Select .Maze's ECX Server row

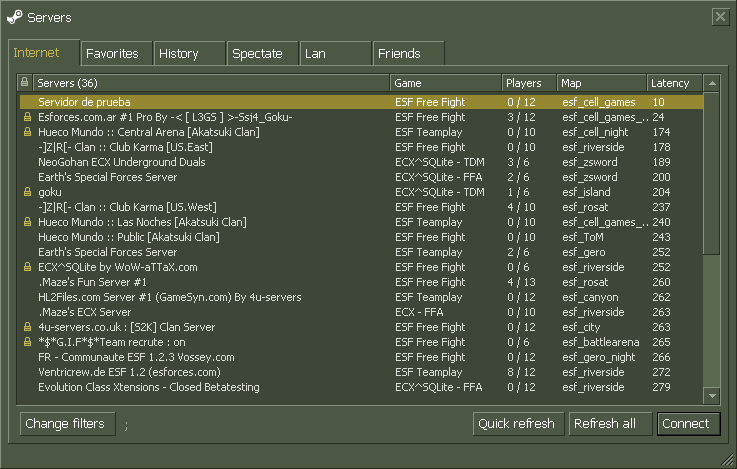pos(361,313)
